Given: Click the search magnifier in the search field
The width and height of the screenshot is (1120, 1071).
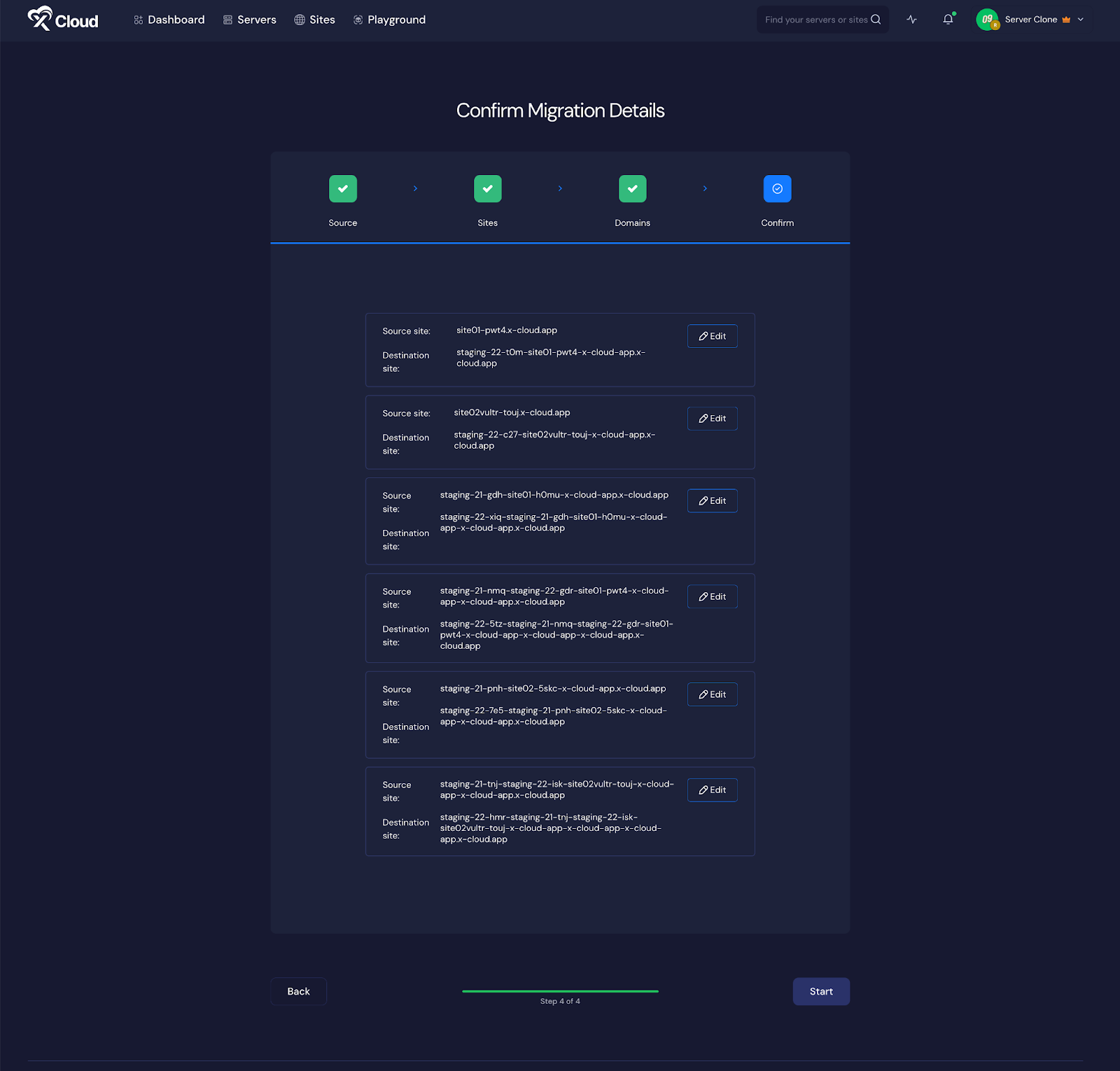Looking at the screenshot, I should tap(876, 19).
